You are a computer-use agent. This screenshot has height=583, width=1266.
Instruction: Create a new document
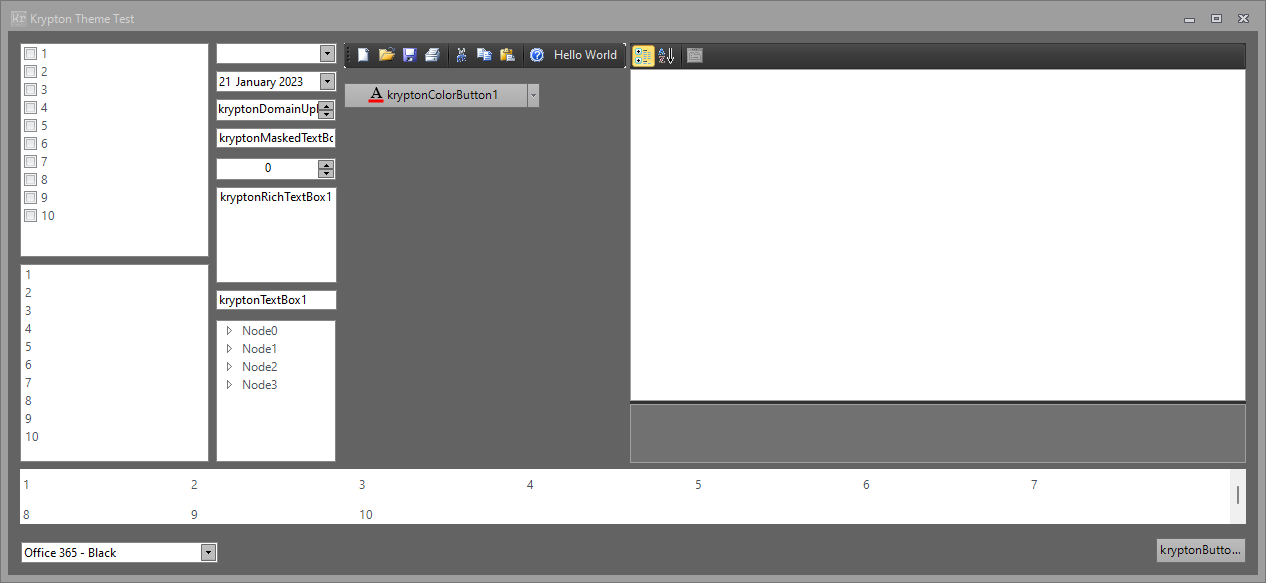pyautogui.click(x=362, y=55)
